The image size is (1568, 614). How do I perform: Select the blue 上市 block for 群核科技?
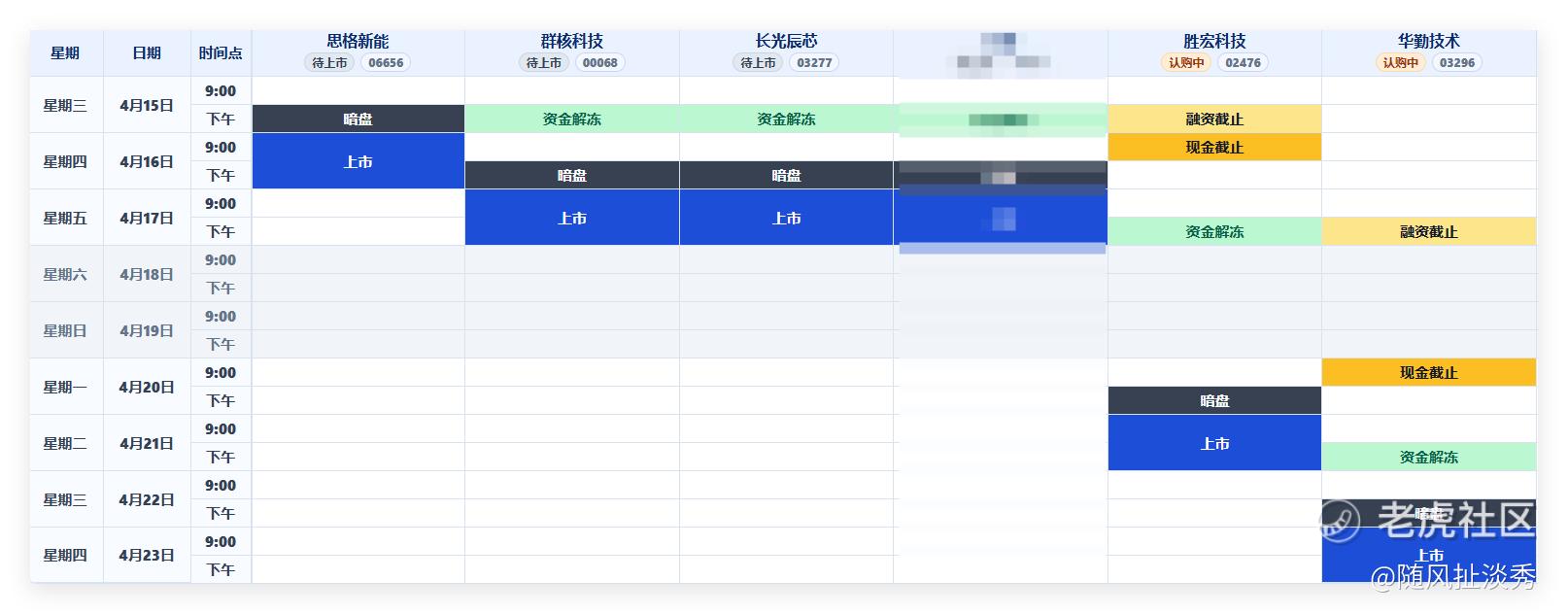click(x=572, y=218)
